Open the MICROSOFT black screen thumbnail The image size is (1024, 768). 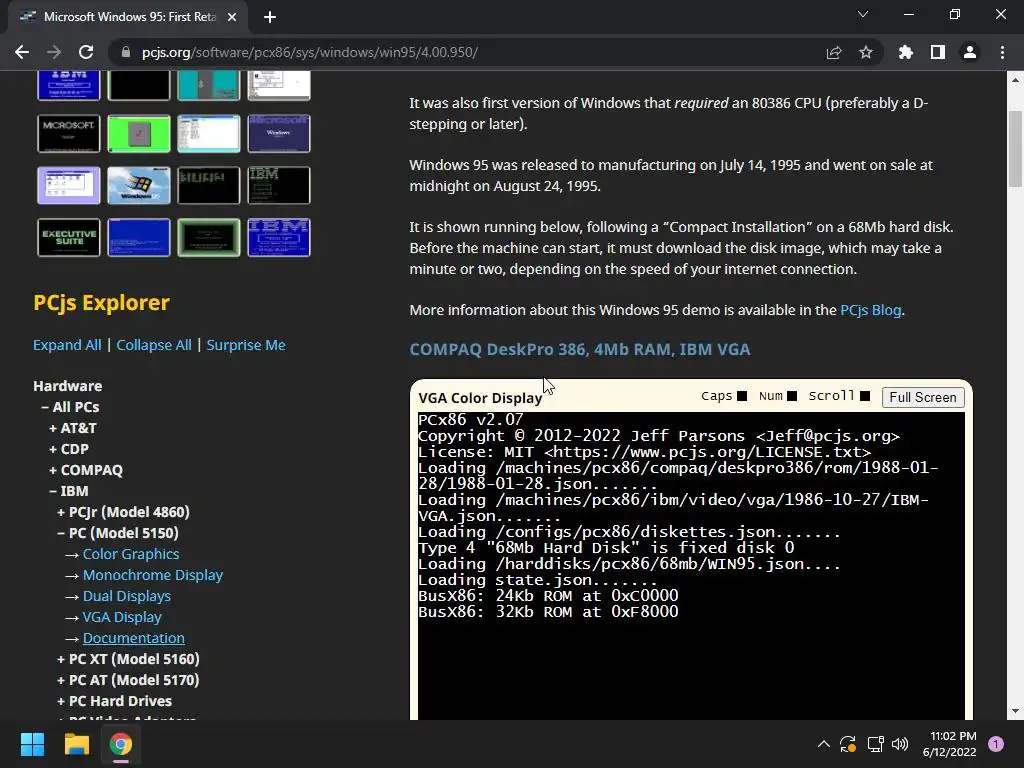69,133
